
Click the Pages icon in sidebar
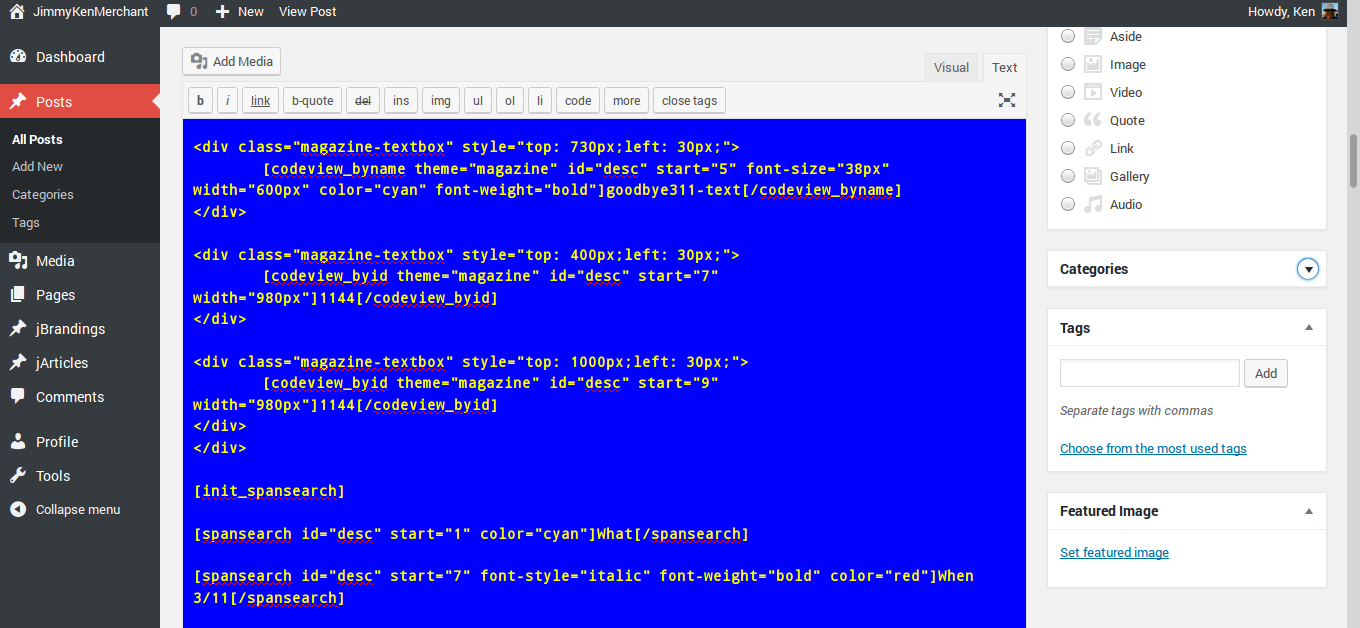click(18, 295)
